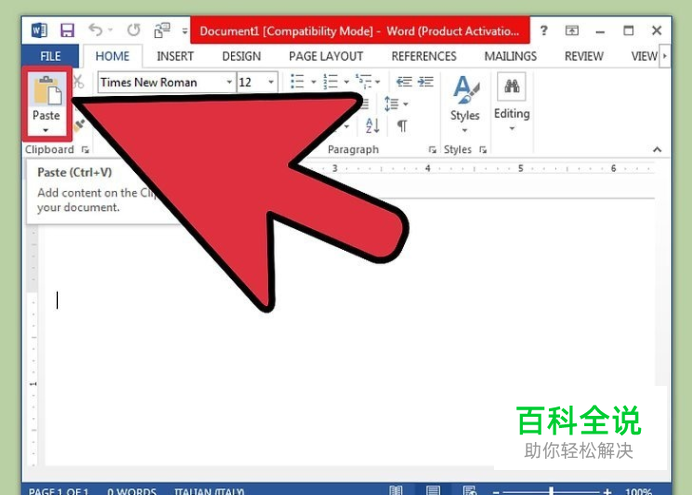Open Clipboard pane dialog launcher
The height and width of the screenshot is (495, 692).
[85, 150]
